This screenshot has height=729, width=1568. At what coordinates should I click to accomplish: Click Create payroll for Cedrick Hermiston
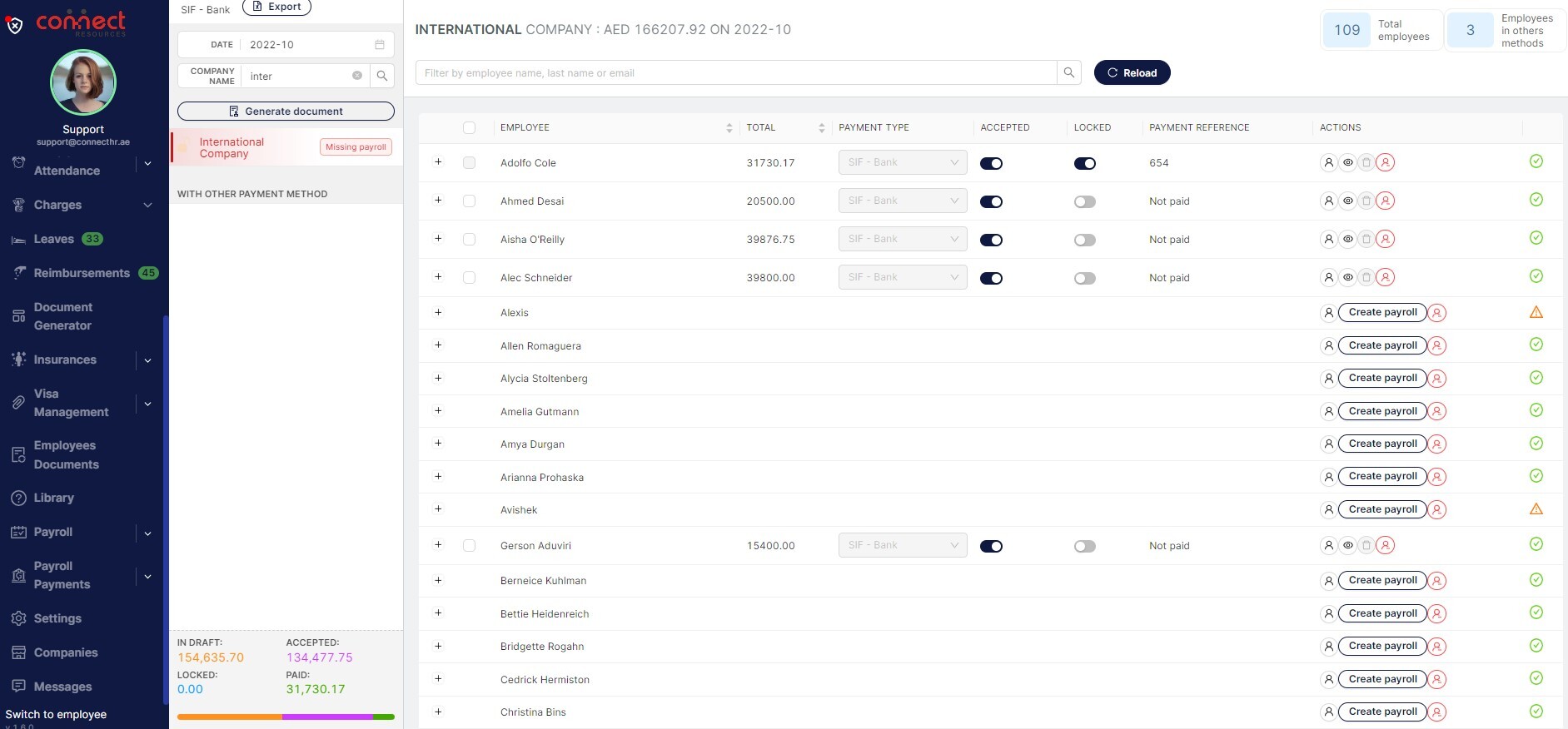pos(1382,679)
